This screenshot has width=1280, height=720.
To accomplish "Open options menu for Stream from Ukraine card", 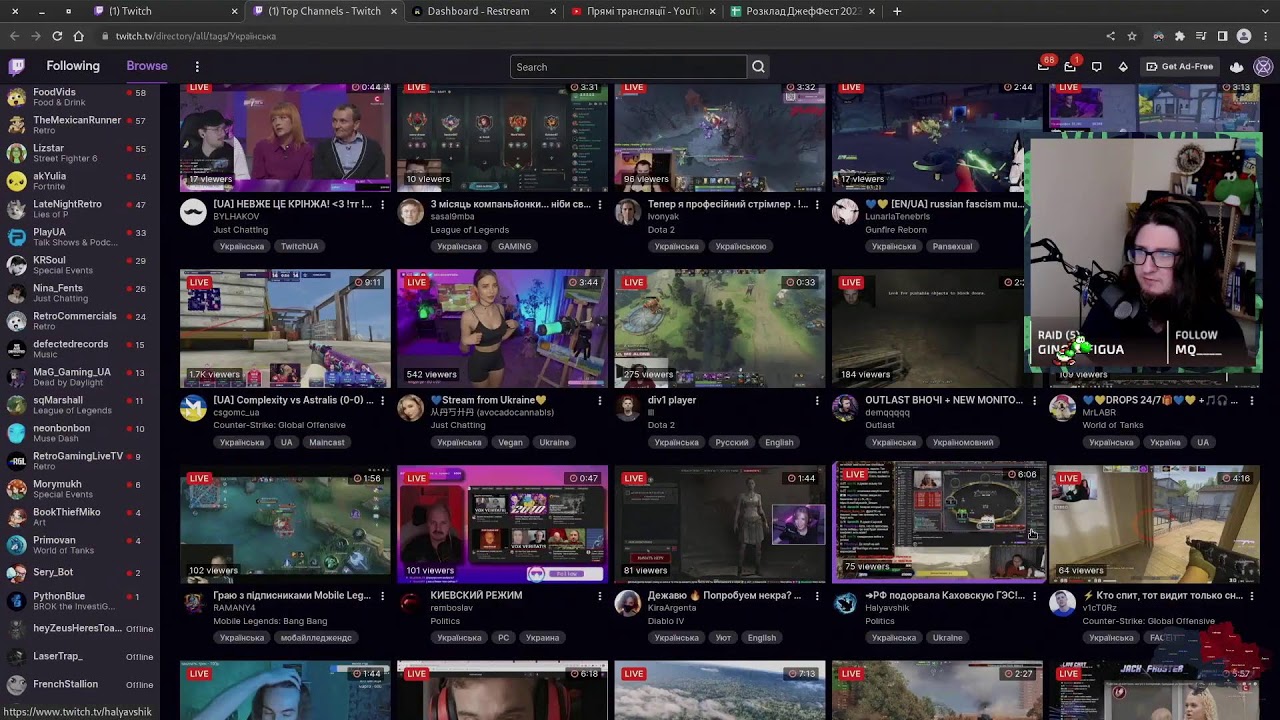I will [599, 401].
